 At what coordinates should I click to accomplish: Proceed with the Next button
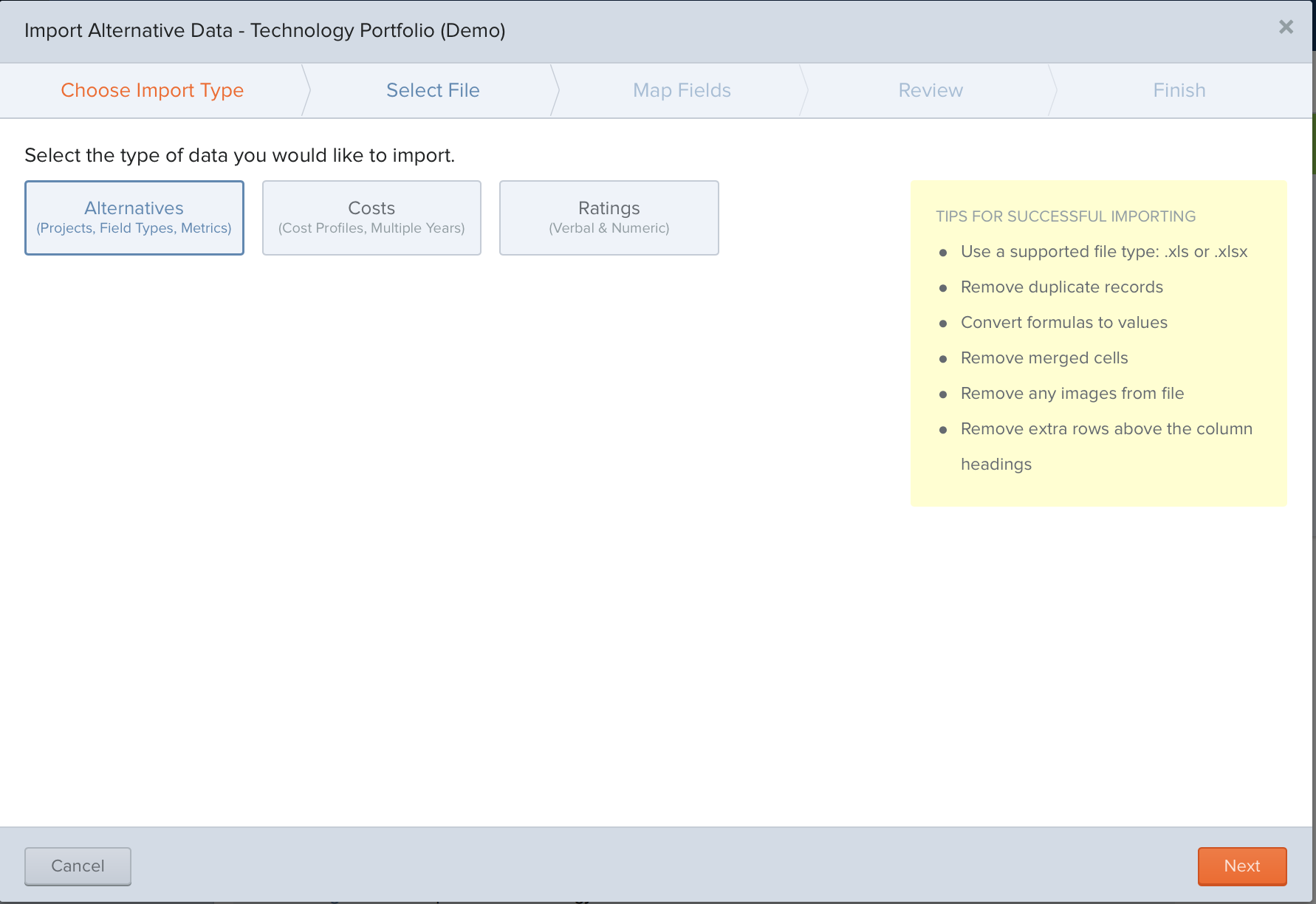point(1242,866)
